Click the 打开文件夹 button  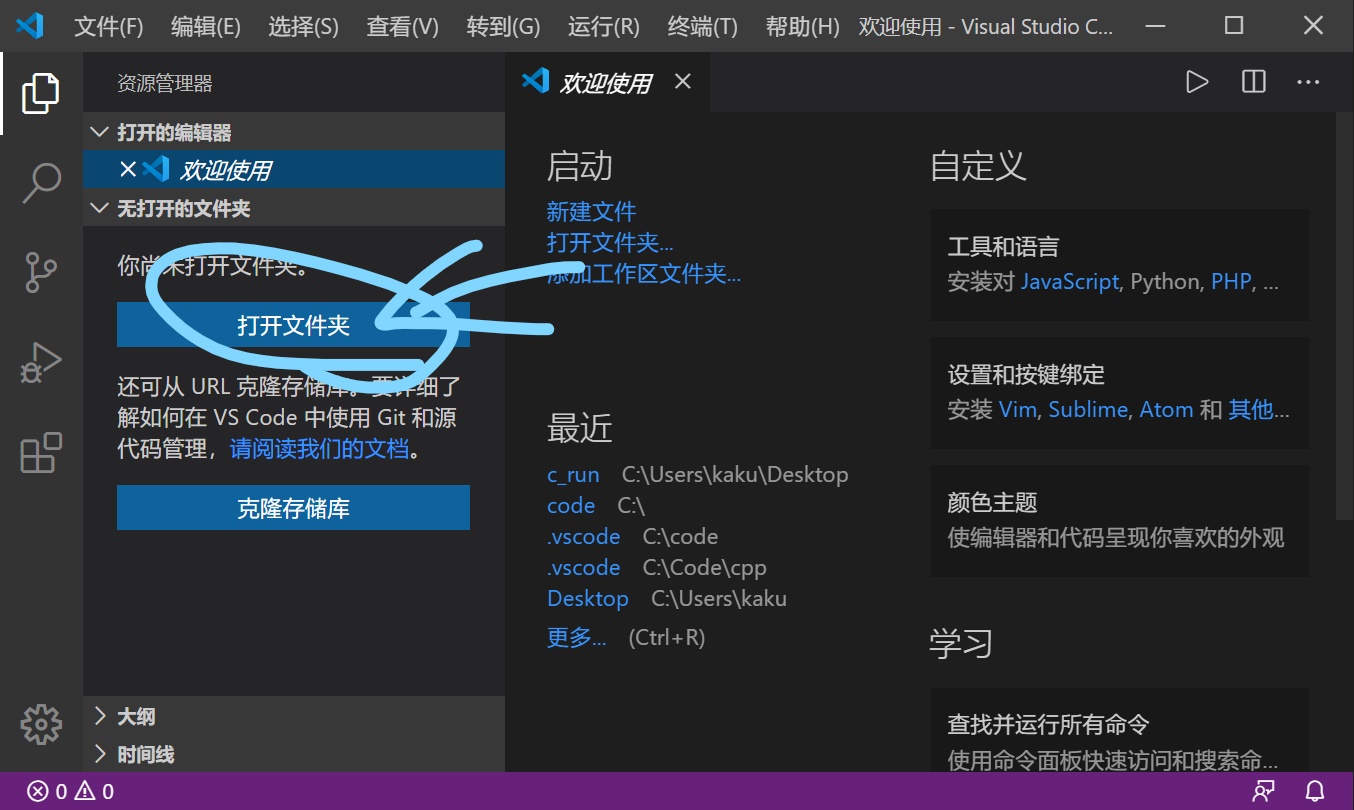point(293,324)
